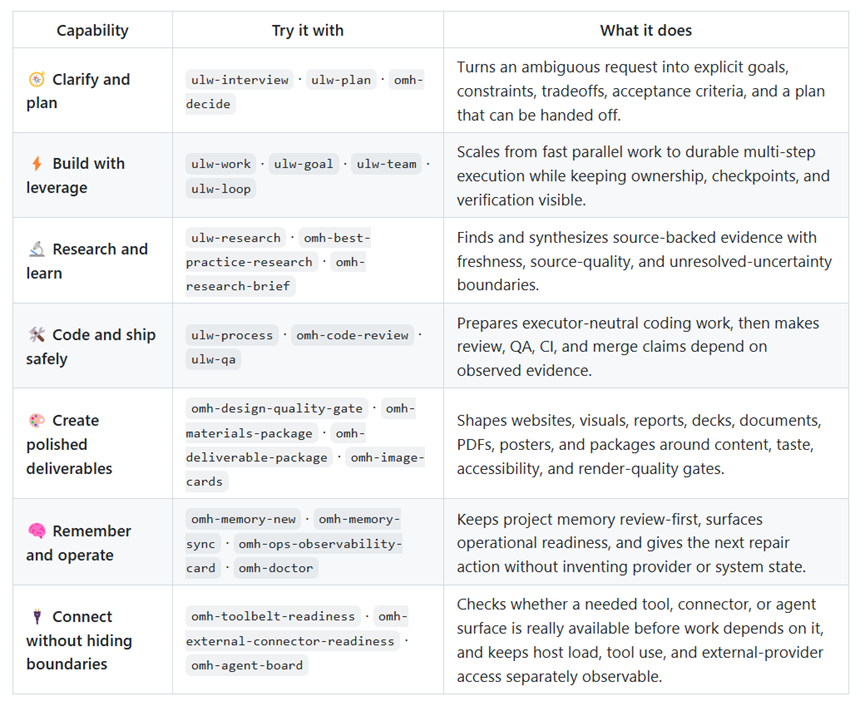The width and height of the screenshot is (865, 706).
Task: Click the omh-agent-board code tag
Action: (x=247, y=666)
